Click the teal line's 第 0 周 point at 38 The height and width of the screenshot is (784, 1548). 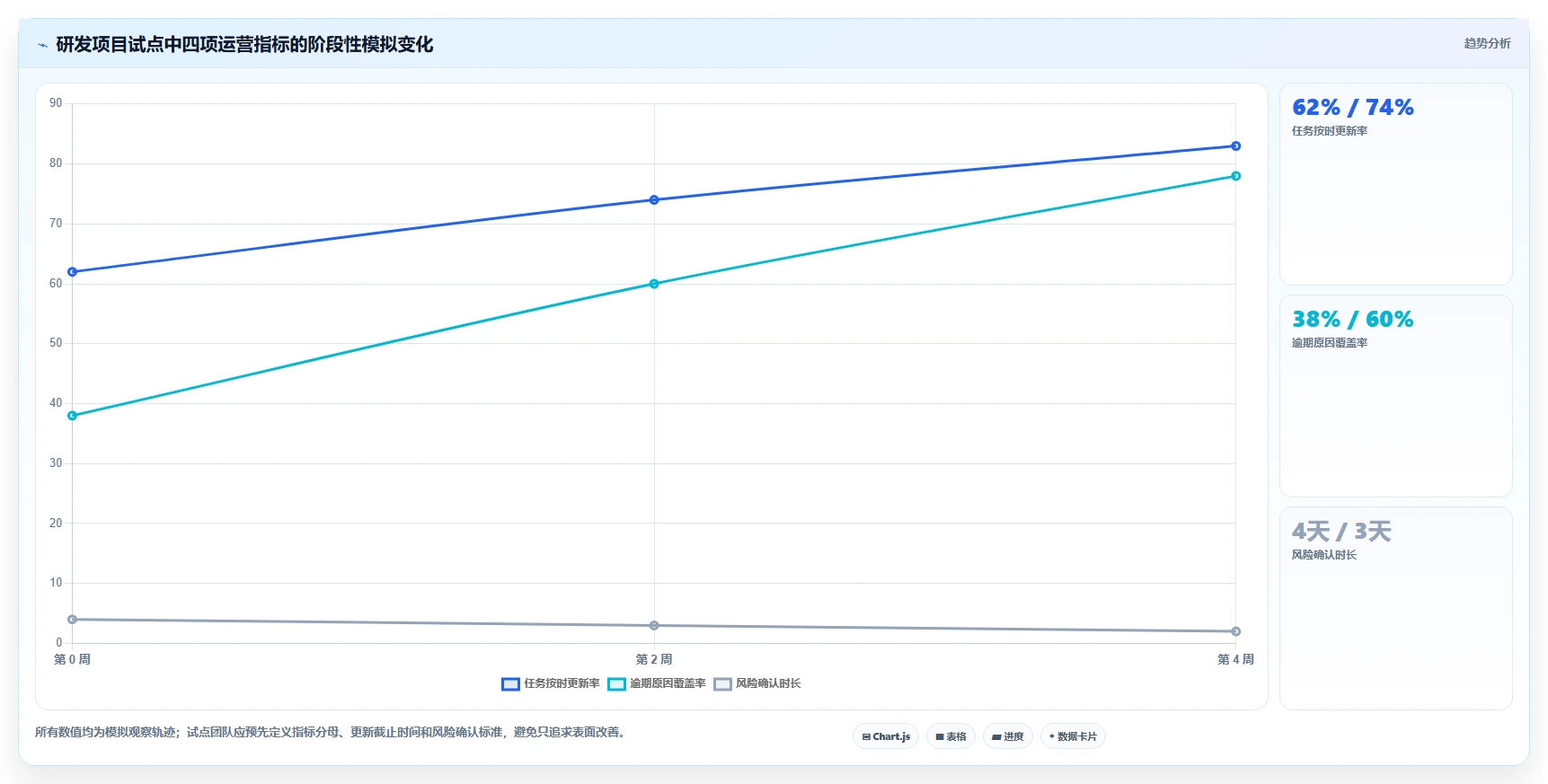click(x=73, y=416)
